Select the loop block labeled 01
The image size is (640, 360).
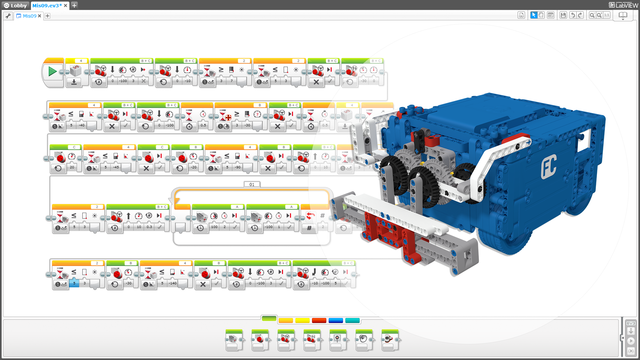252,184
